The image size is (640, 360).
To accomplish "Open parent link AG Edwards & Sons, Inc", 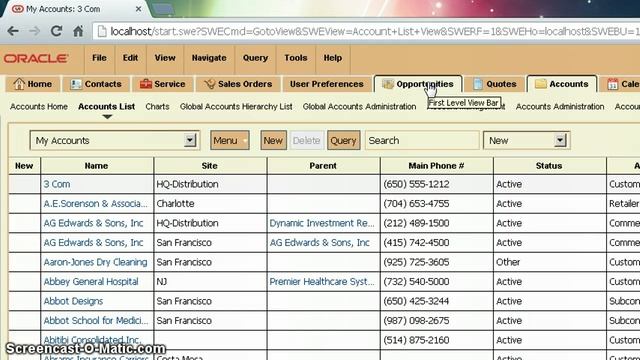I will pos(319,243).
